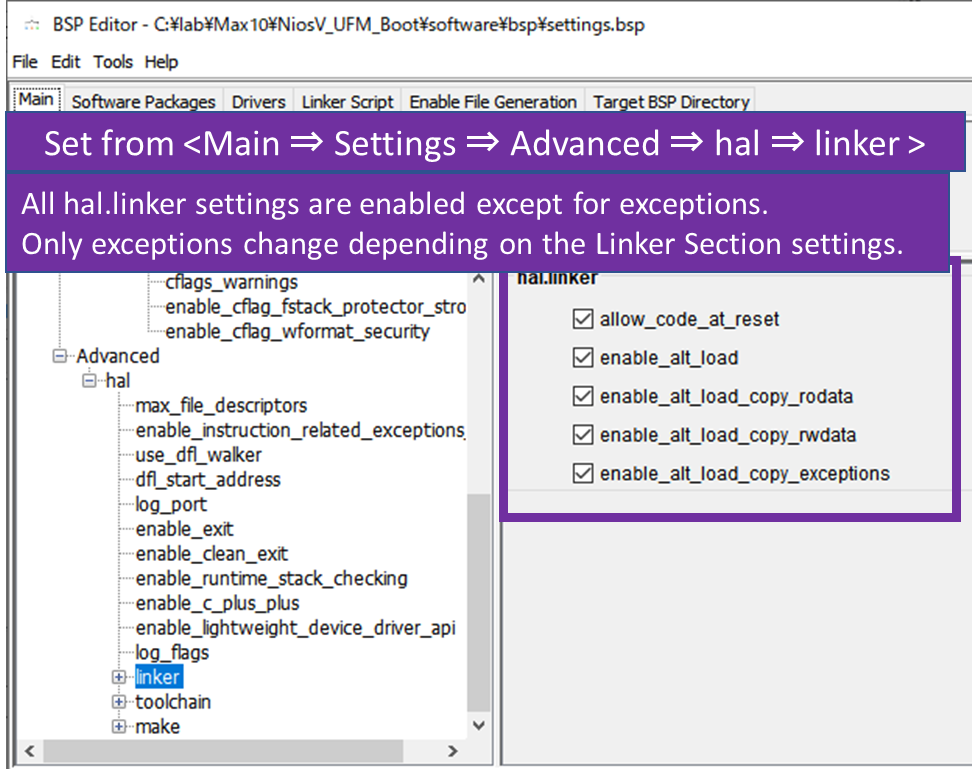Click the horizontal scrollbar left arrow
Viewport: 972px width, 769px height.
(28, 751)
